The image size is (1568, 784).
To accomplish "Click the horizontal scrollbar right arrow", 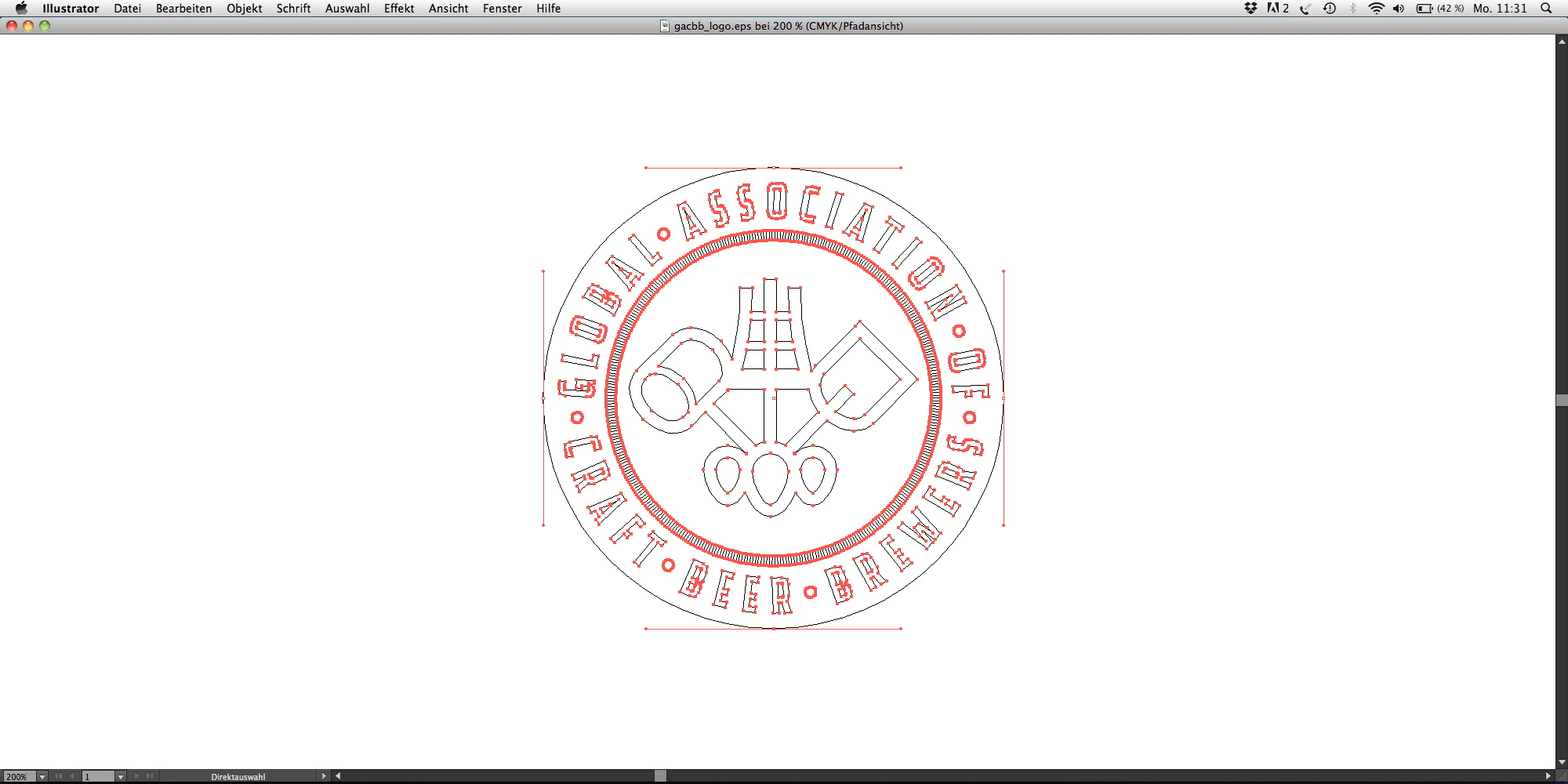I will [1548, 776].
